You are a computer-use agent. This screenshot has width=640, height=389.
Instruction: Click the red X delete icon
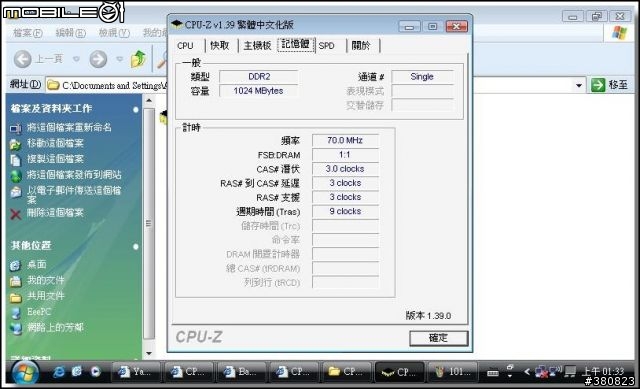[16, 214]
